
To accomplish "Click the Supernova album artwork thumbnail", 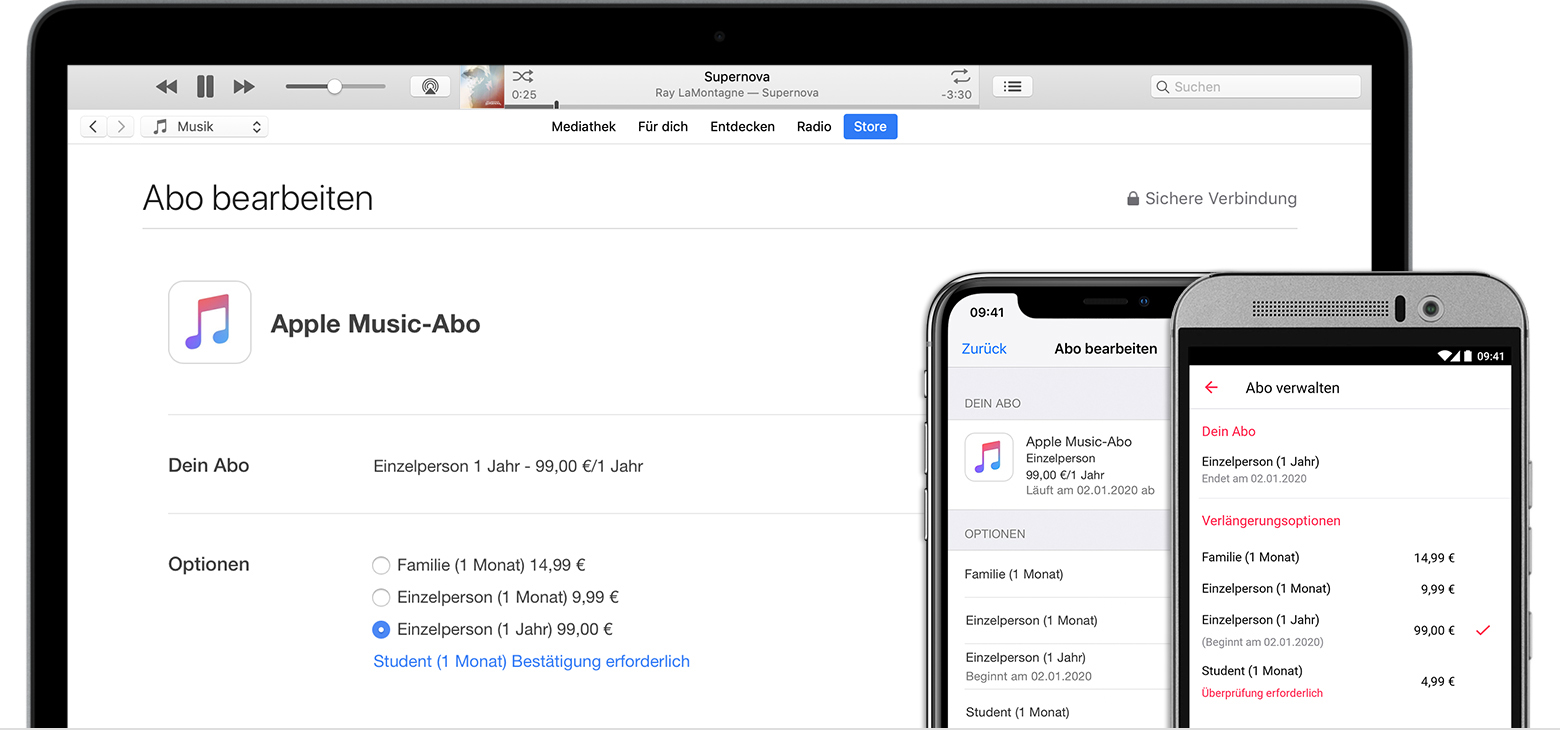I will [x=481, y=87].
